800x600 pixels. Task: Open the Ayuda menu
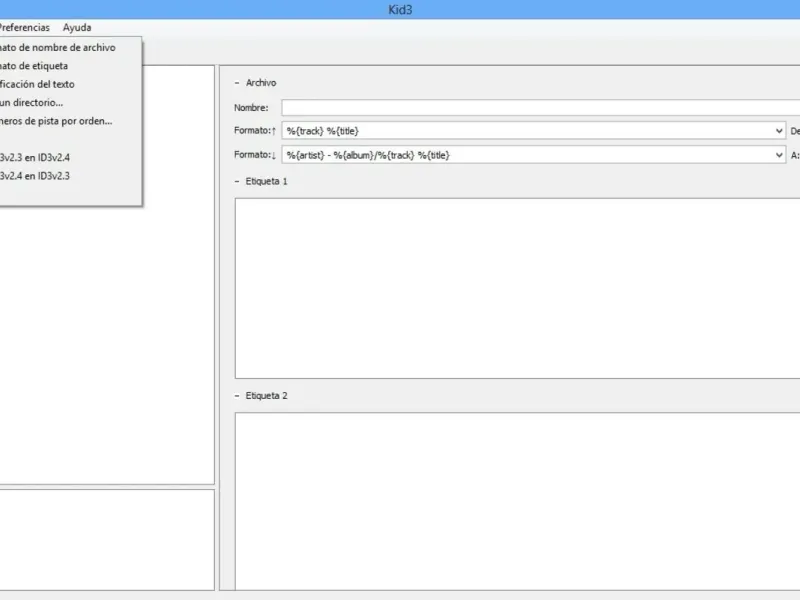click(77, 28)
